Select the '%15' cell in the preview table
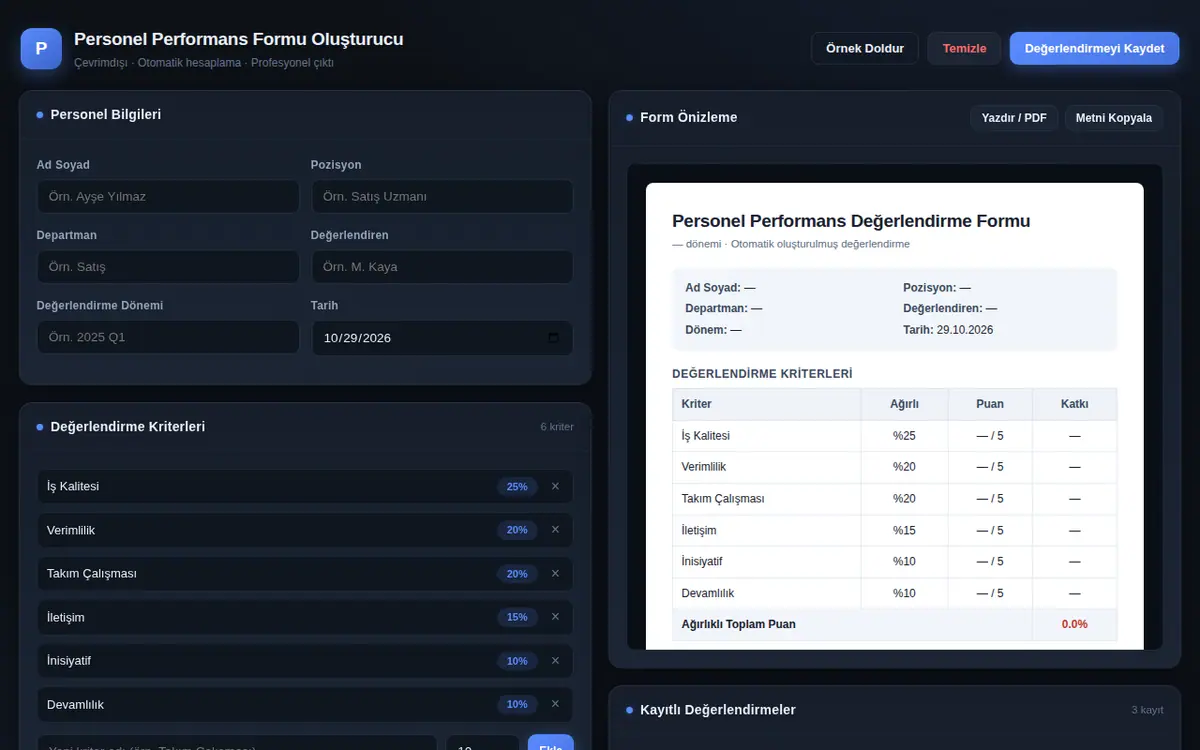 (905, 530)
